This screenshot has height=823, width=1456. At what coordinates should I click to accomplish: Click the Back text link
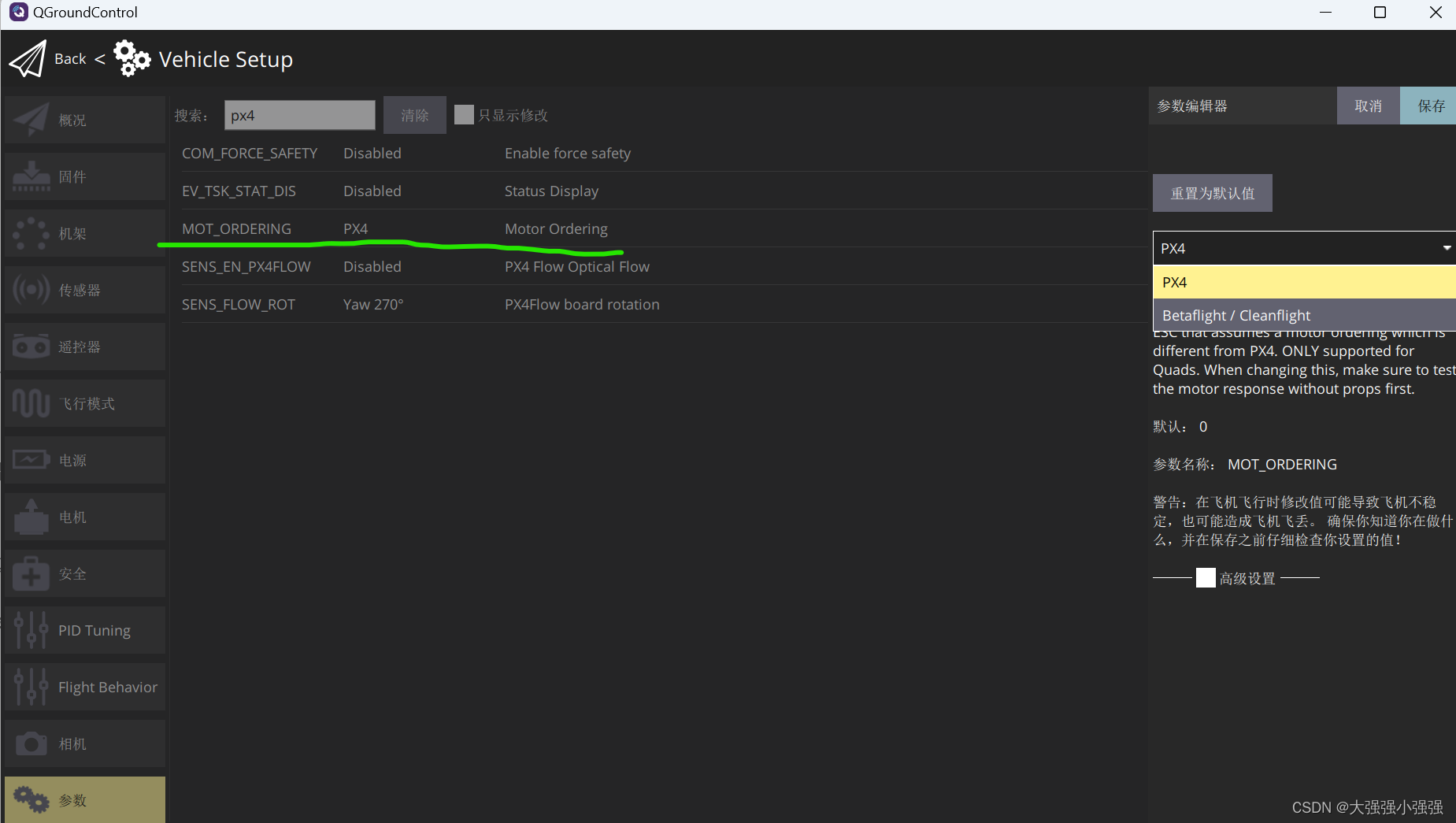[x=70, y=59]
